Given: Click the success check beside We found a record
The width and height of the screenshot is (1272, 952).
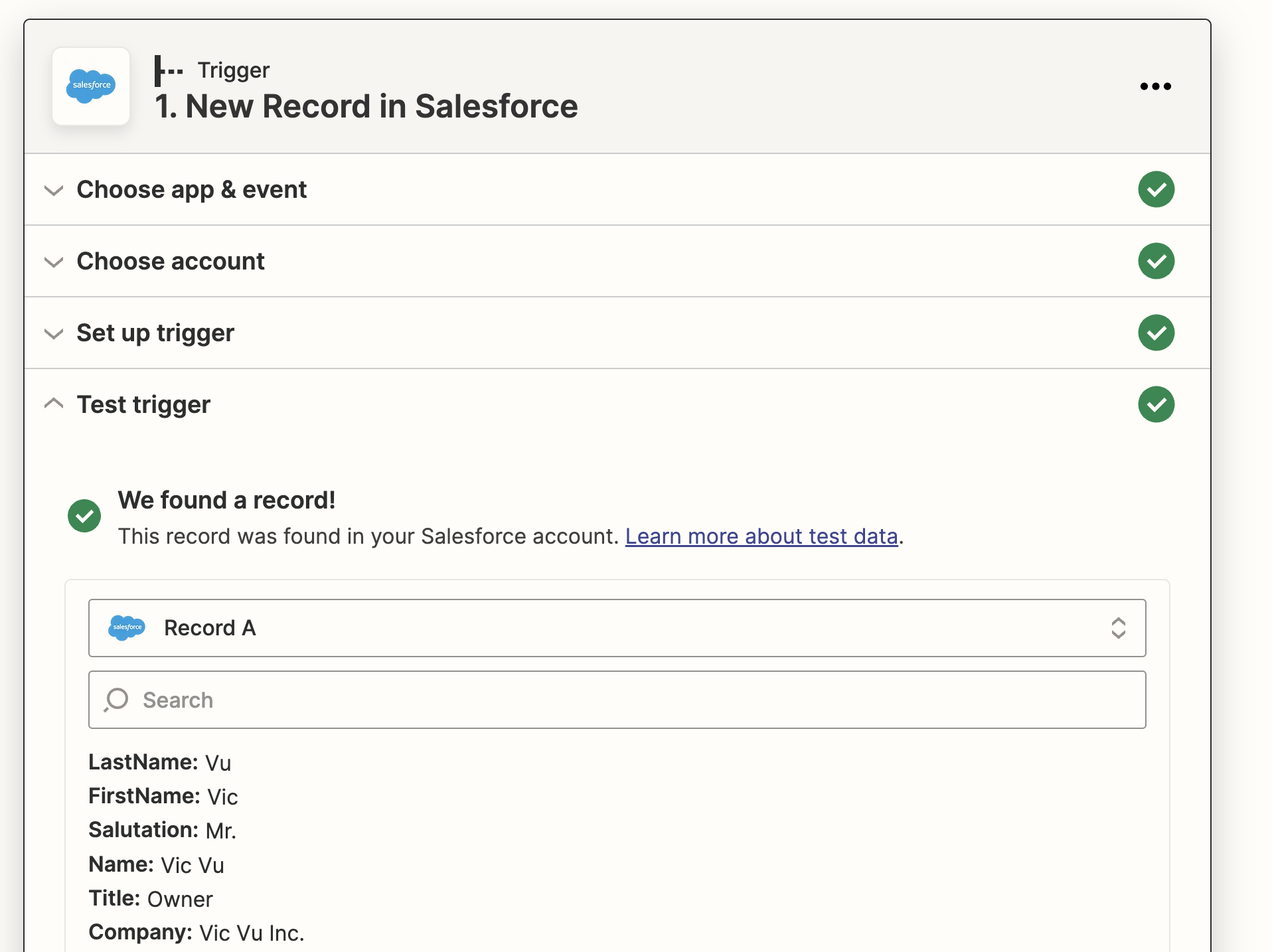Looking at the screenshot, I should click(x=84, y=516).
